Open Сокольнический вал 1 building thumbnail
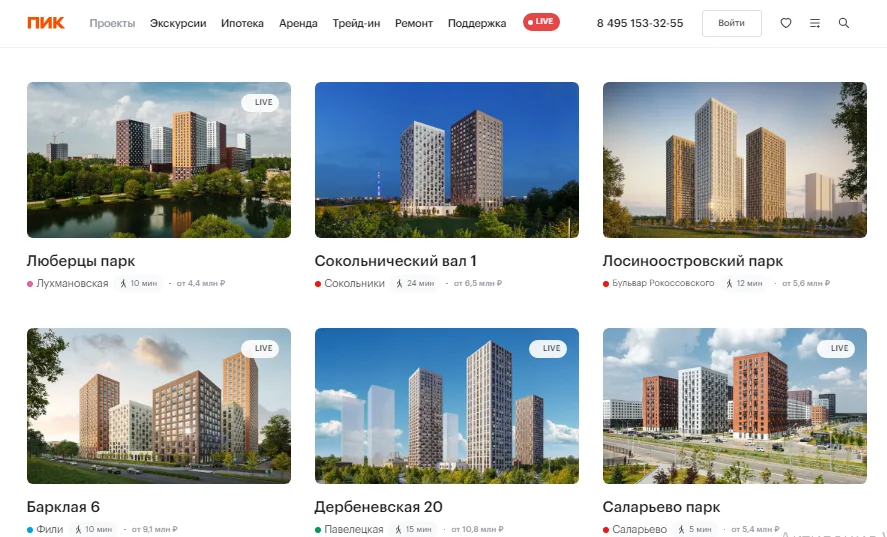 [x=447, y=160]
